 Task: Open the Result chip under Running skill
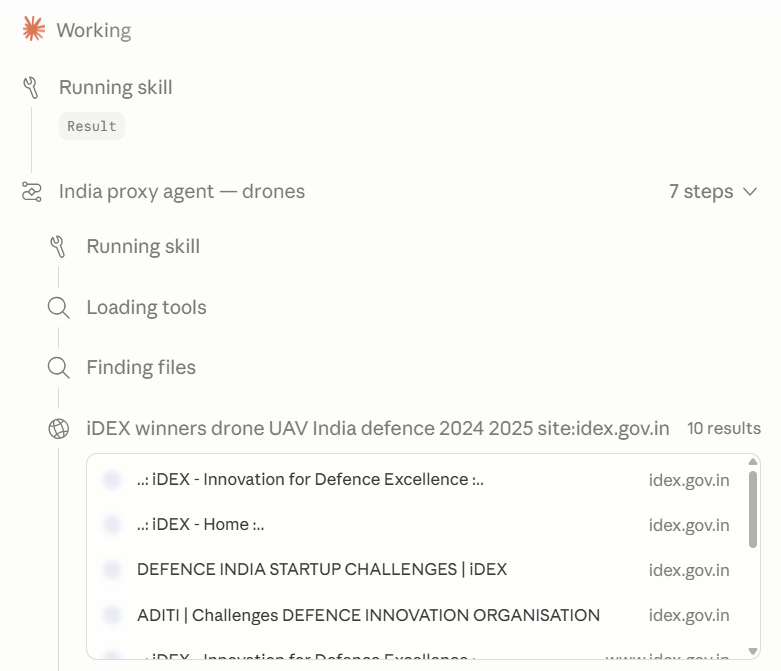(92, 126)
